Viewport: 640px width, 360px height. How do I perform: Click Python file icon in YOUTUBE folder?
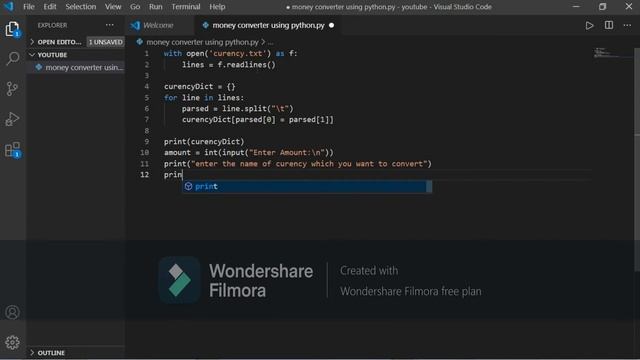[39, 67]
